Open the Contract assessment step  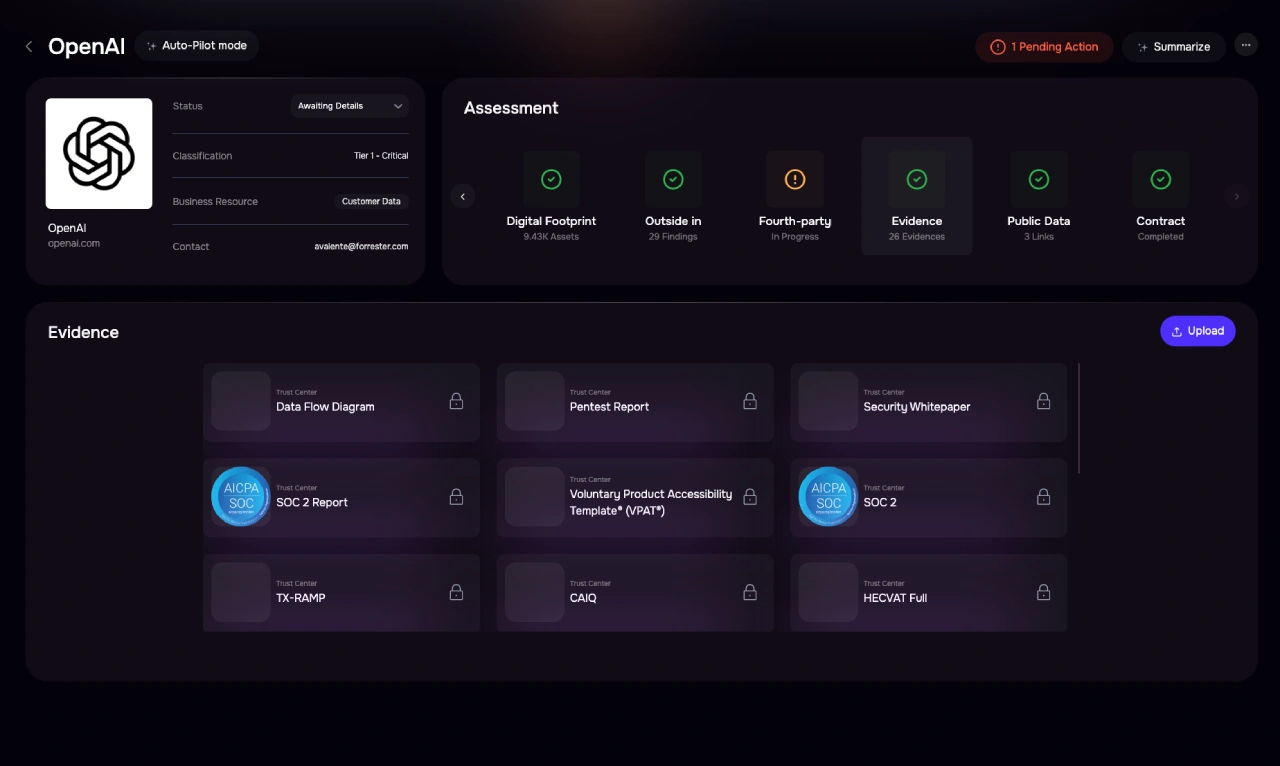pos(1160,196)
